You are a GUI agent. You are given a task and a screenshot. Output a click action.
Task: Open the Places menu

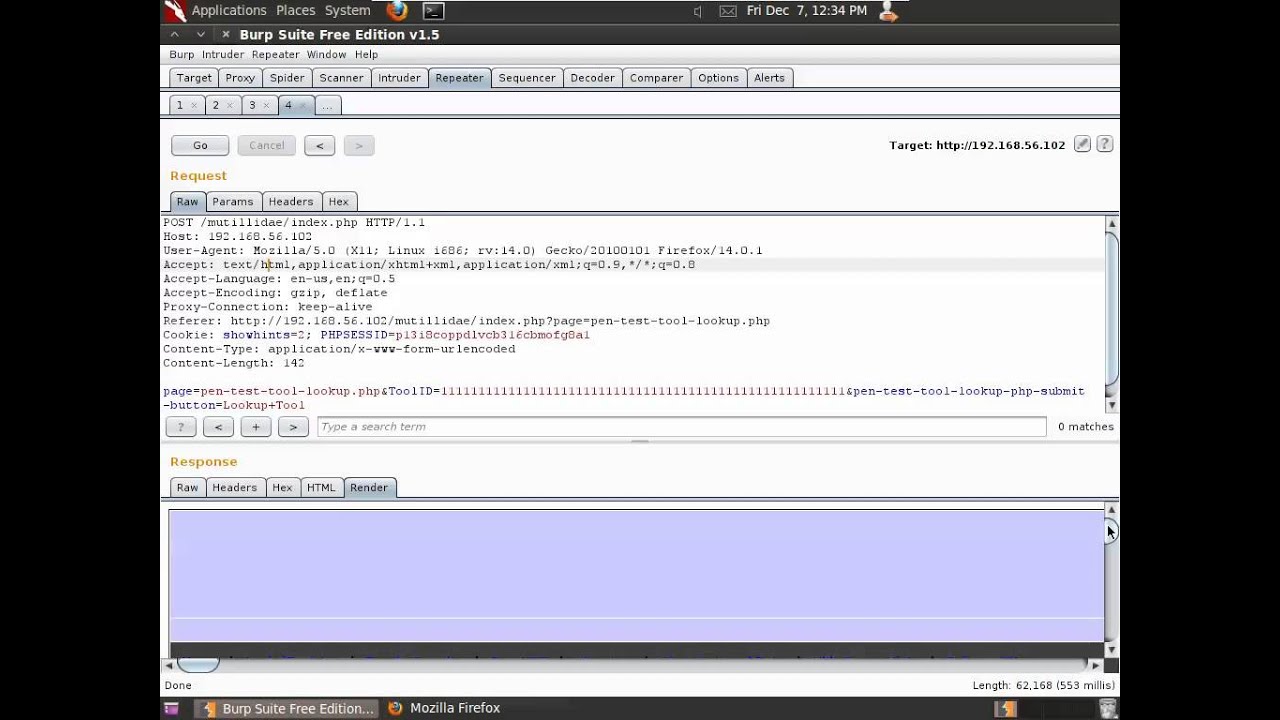[296, 10]
